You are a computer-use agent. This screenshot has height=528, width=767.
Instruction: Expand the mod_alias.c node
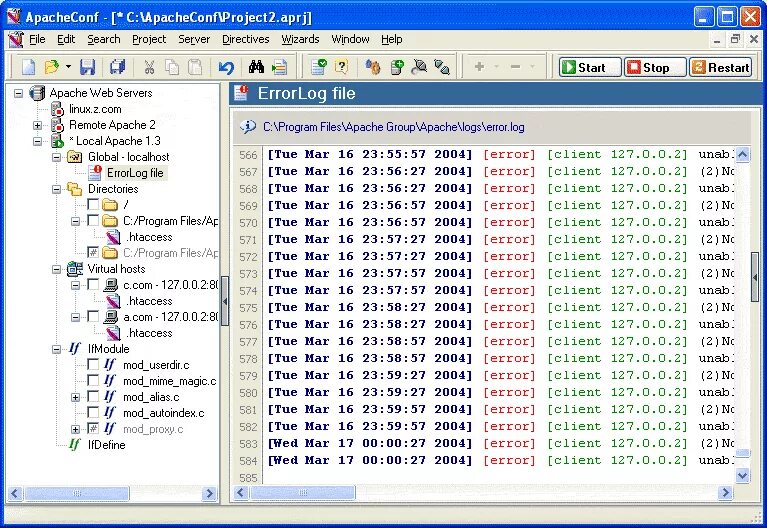(75, 397)
